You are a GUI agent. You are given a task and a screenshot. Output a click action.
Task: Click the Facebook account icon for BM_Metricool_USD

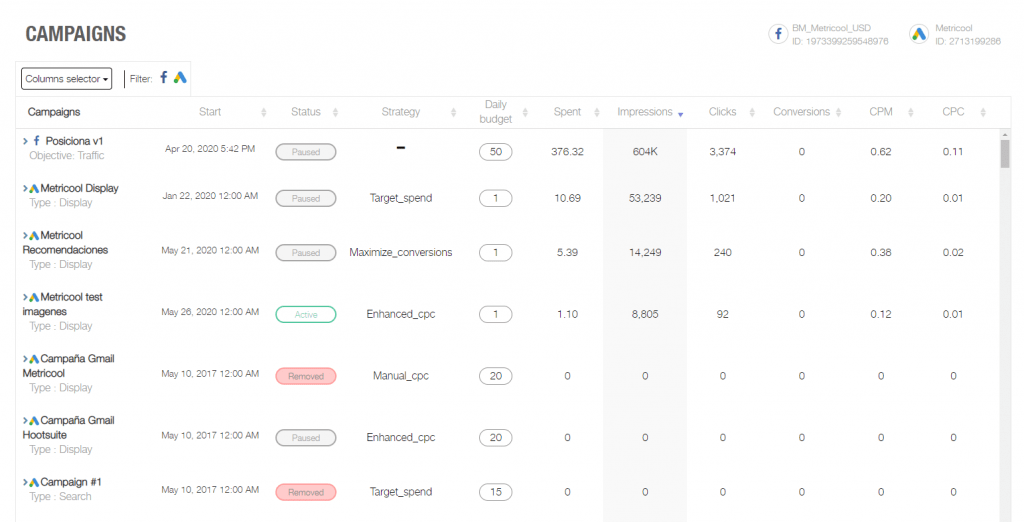coord(778,34)
